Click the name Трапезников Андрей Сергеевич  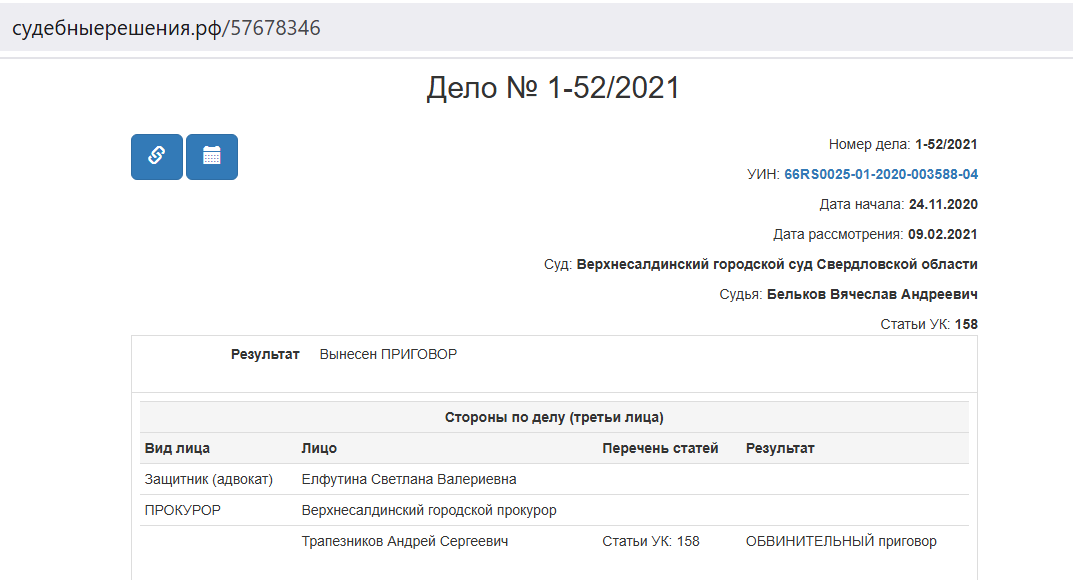click(405, 541)
